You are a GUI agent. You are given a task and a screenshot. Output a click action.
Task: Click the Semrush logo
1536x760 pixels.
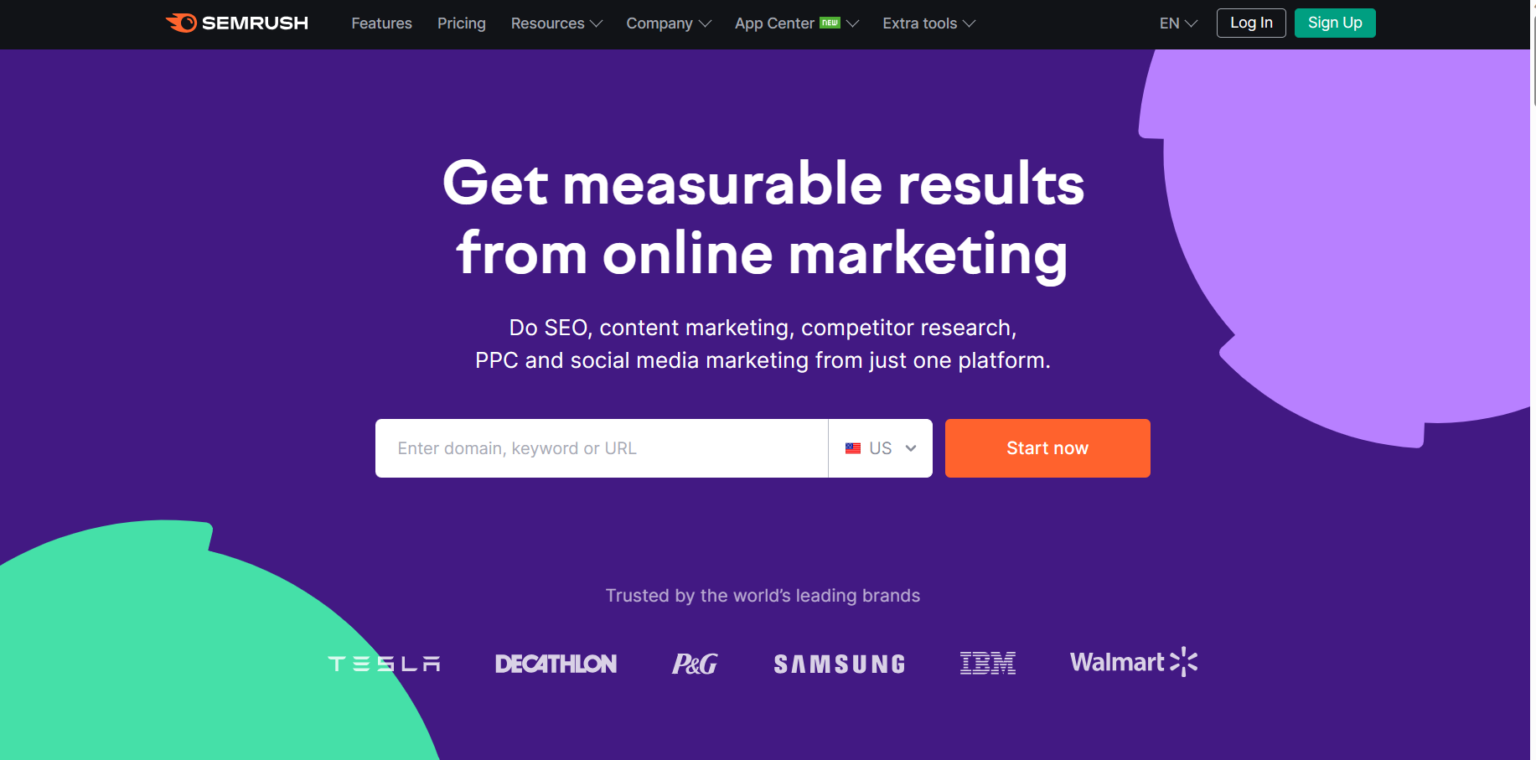pos(236,22)
